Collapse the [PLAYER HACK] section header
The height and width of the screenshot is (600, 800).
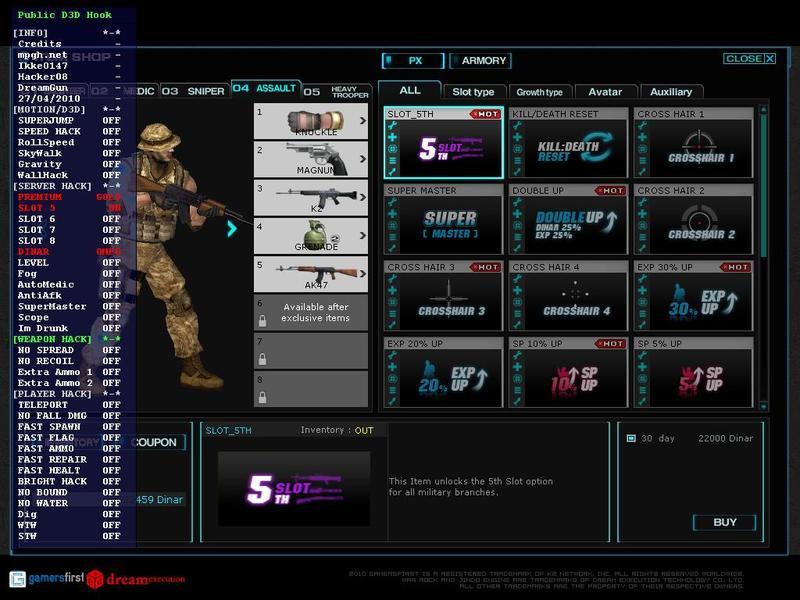(x=68, y=393)
